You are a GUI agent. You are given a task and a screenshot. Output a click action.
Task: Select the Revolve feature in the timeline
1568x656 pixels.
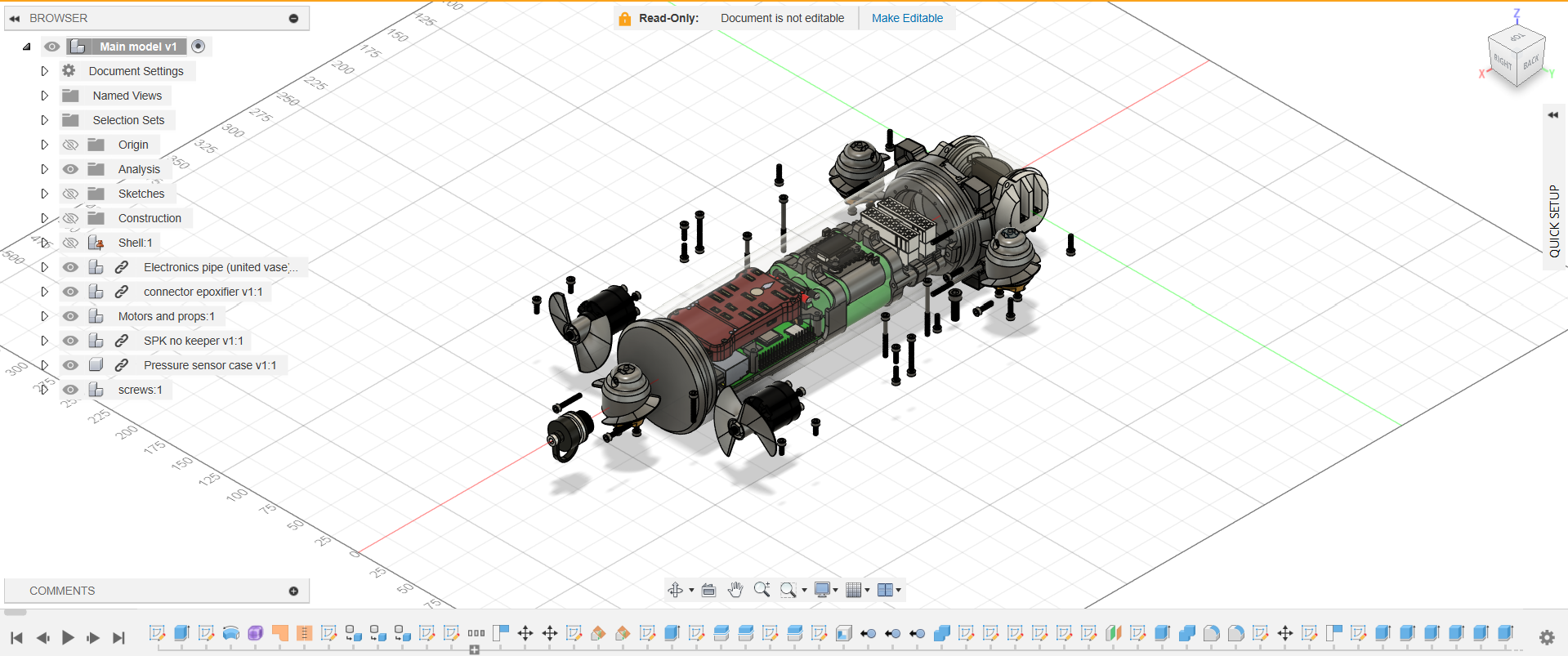[x=231, y=633]
